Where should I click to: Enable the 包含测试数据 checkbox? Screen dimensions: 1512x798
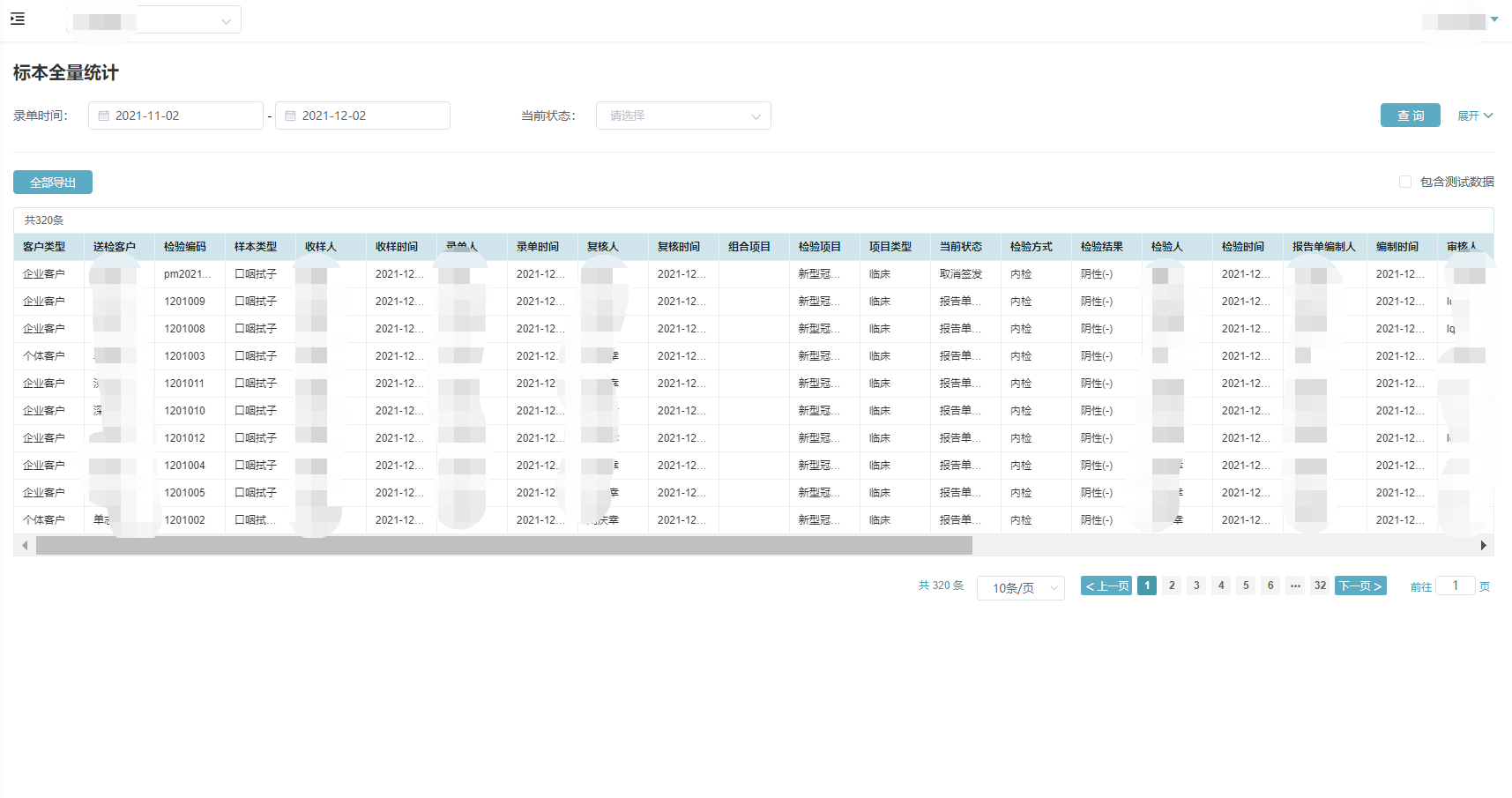coord(1405,182)
